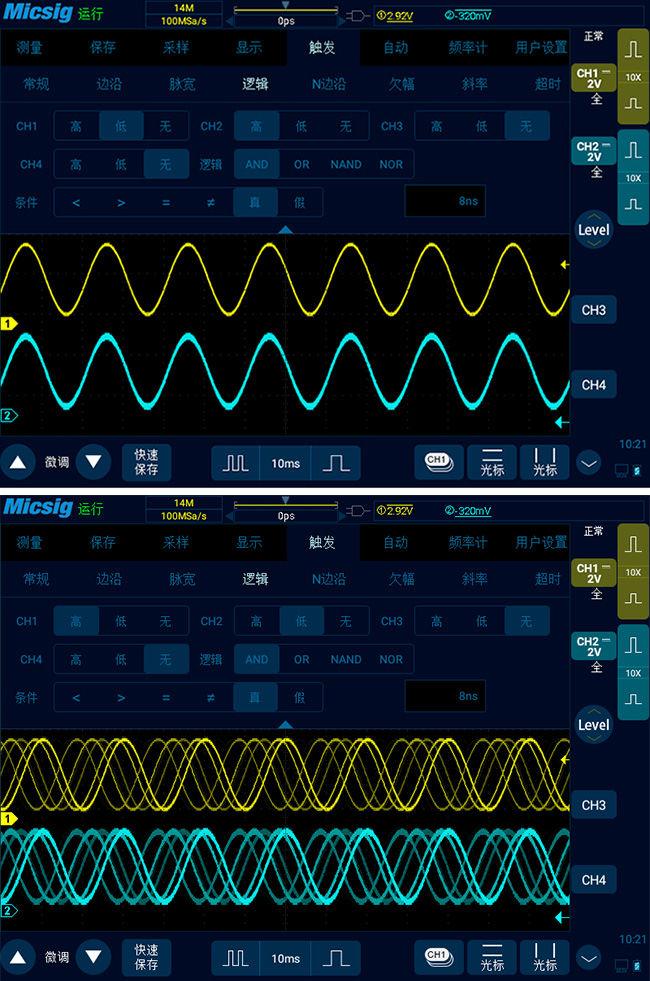Tap CH2 increase vertical scale icon in top screenshot

coord(633,150)
